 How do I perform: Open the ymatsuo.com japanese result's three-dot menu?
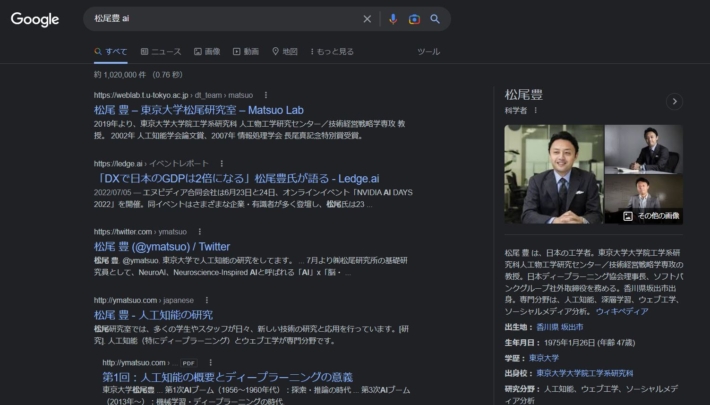[207, 300]
